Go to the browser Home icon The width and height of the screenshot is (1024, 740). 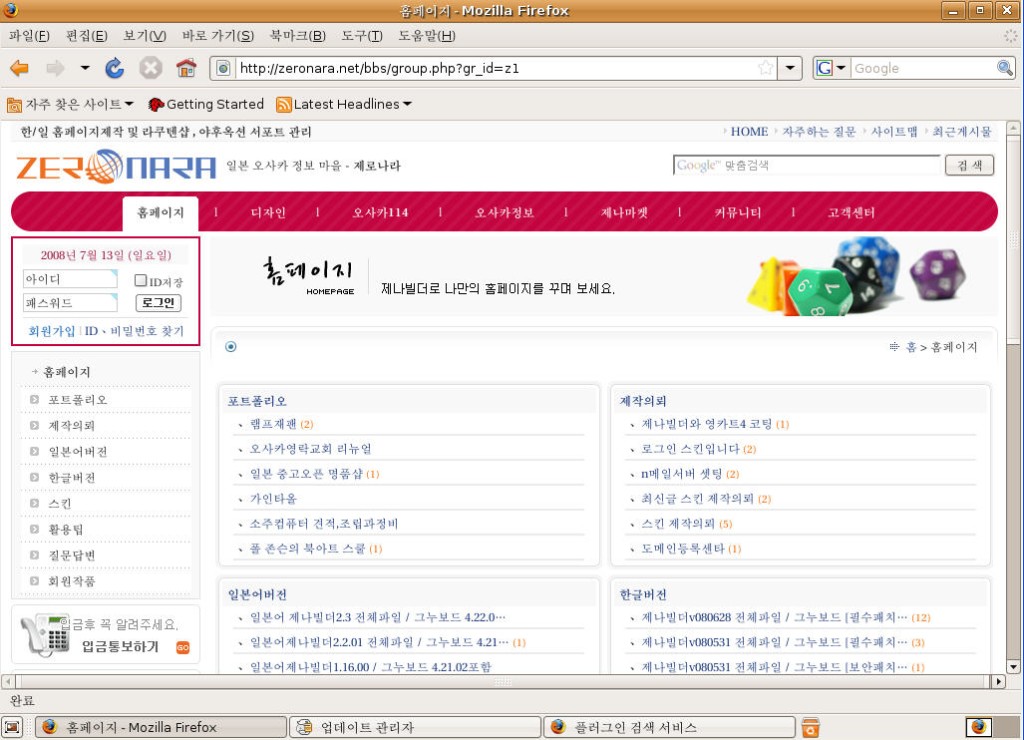pyautogui.click(x=186, y=68)
